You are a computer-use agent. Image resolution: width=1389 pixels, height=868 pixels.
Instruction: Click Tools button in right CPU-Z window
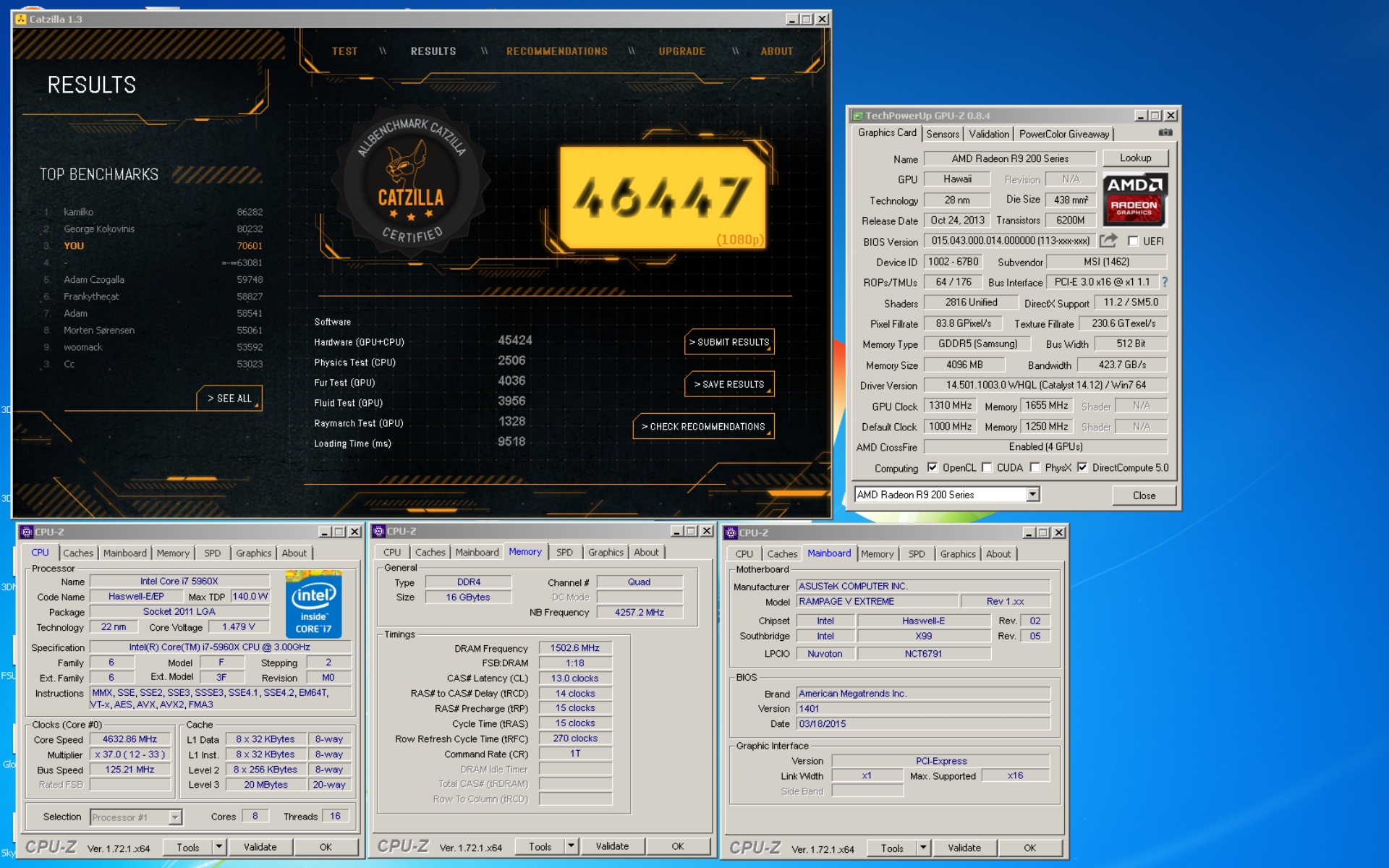892,848
